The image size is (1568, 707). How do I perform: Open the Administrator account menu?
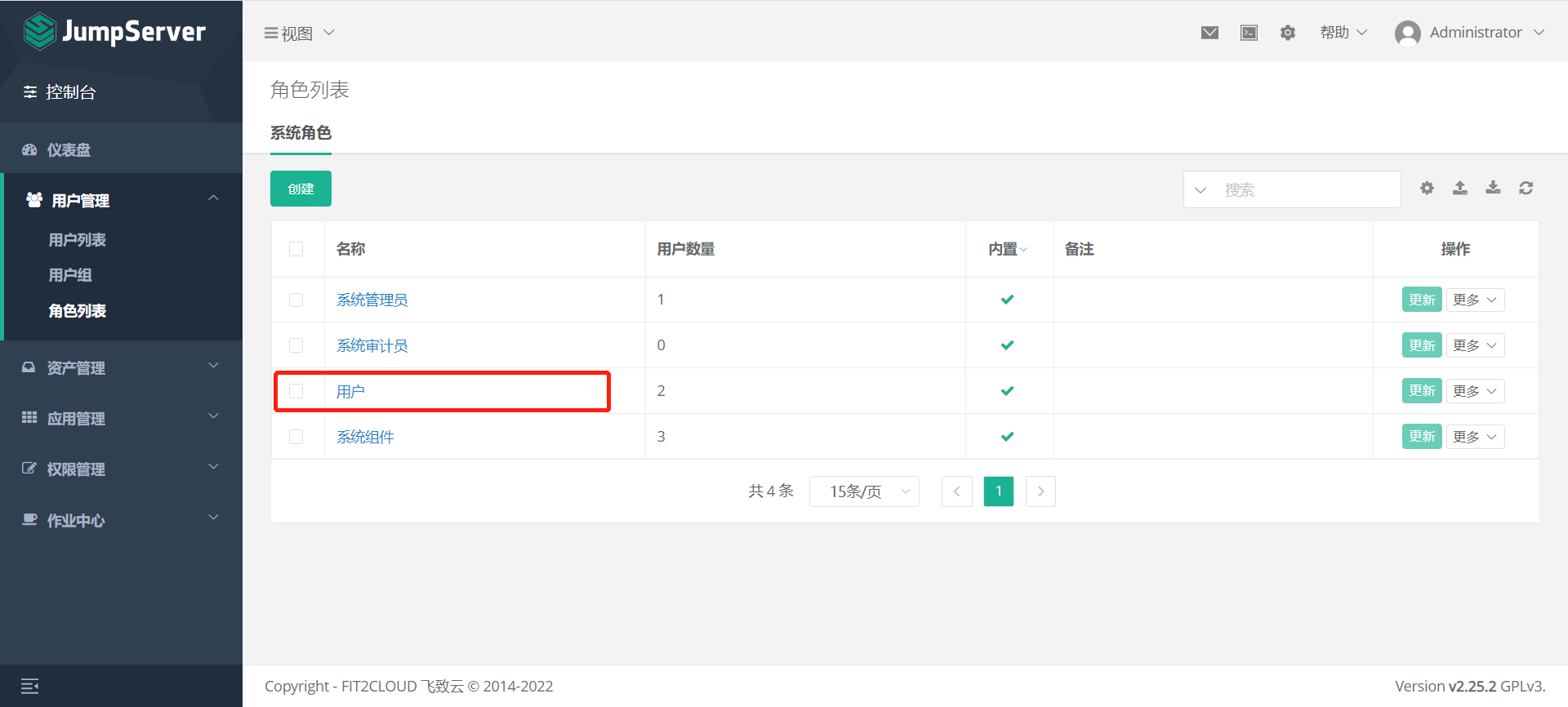[1470, 33]
